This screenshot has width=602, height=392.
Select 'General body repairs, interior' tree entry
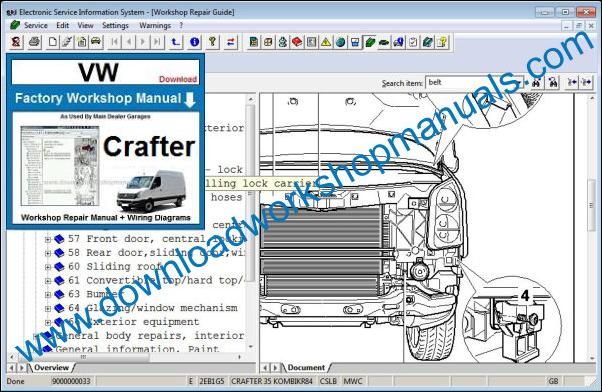tap(150, 336)
